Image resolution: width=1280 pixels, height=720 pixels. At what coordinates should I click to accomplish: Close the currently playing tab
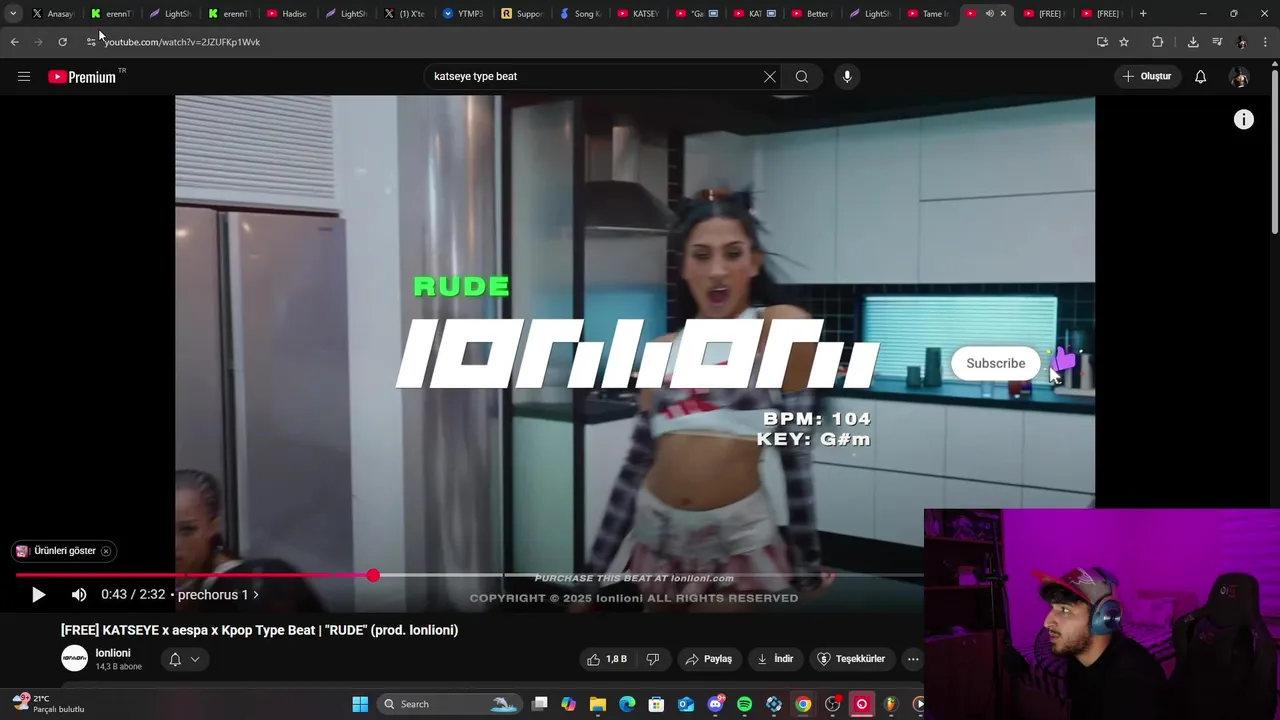(1003, 14)
